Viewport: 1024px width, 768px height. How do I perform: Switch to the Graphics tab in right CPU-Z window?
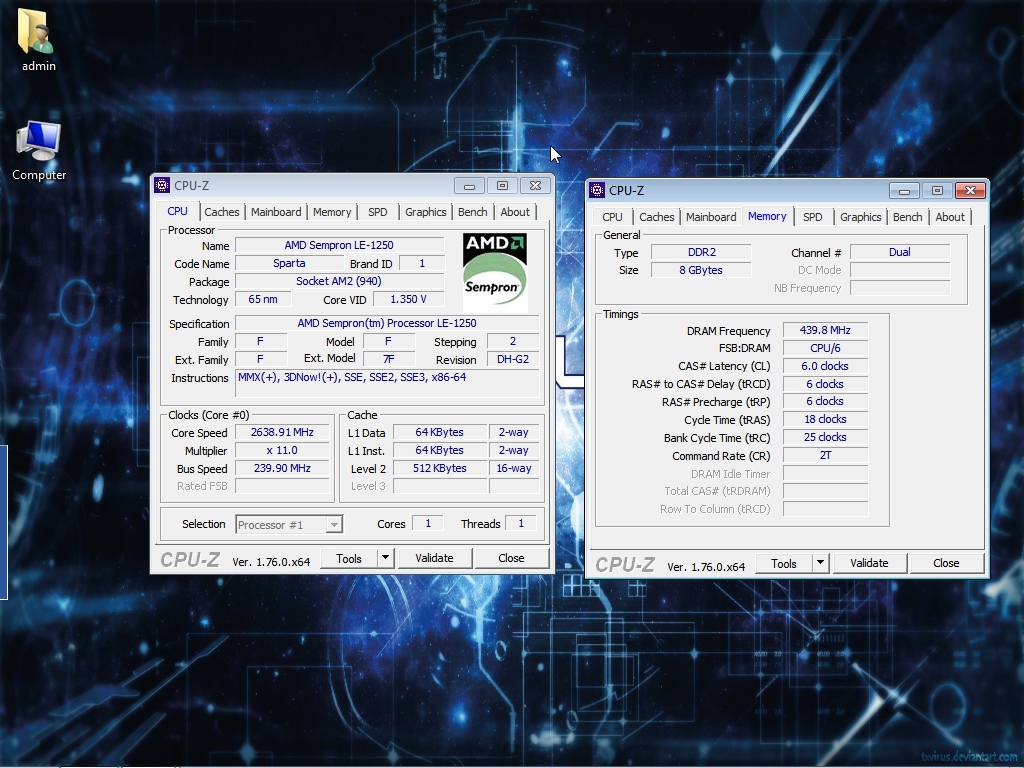tap(860, 217)
